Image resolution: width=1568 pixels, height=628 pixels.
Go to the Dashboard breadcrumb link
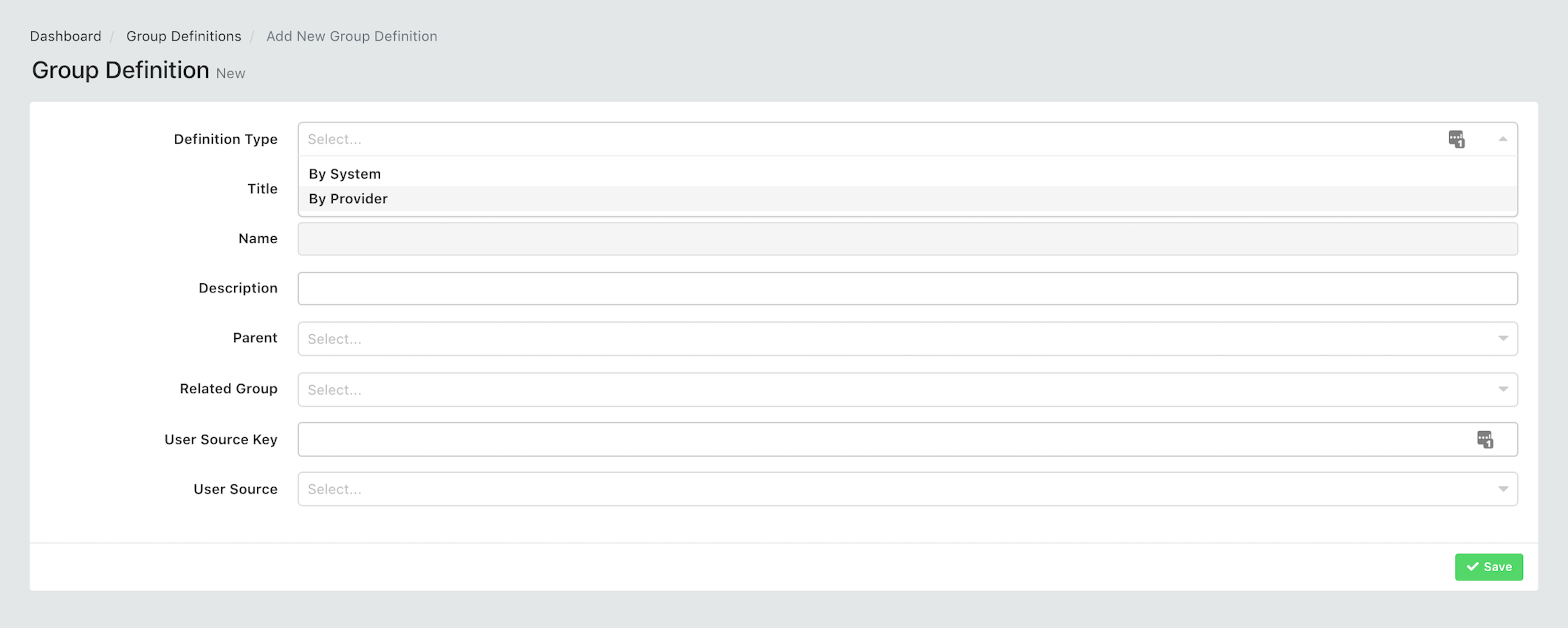pyautogui.click(x=66, y=36)
